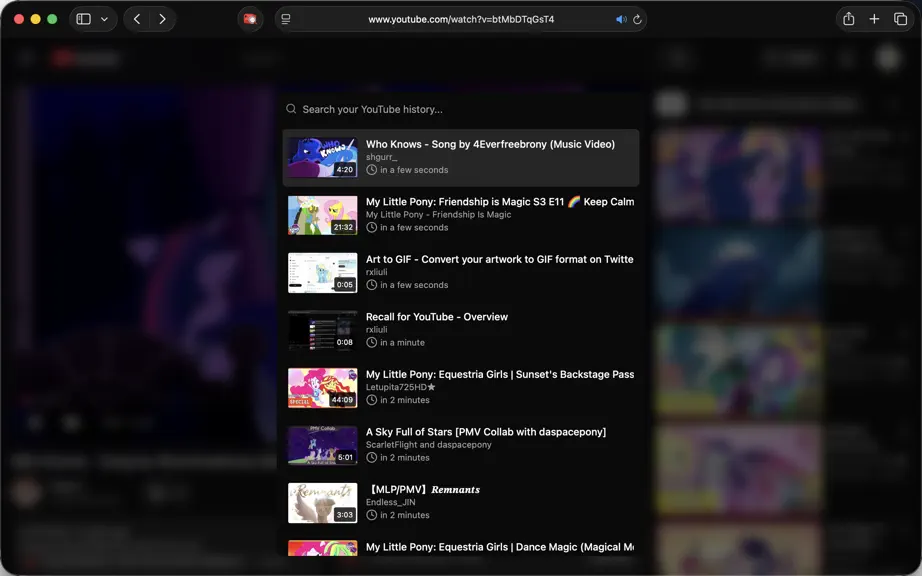Show the tab overview
The height and width of the screenshot is (576, 922).
(900, 19)
